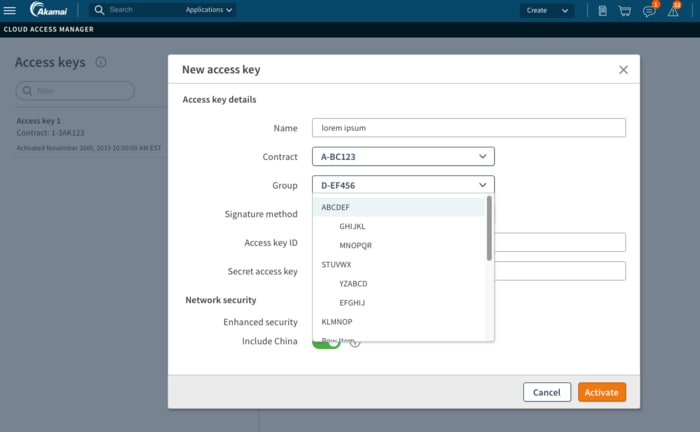Click the Name input field

click(468, 128)
